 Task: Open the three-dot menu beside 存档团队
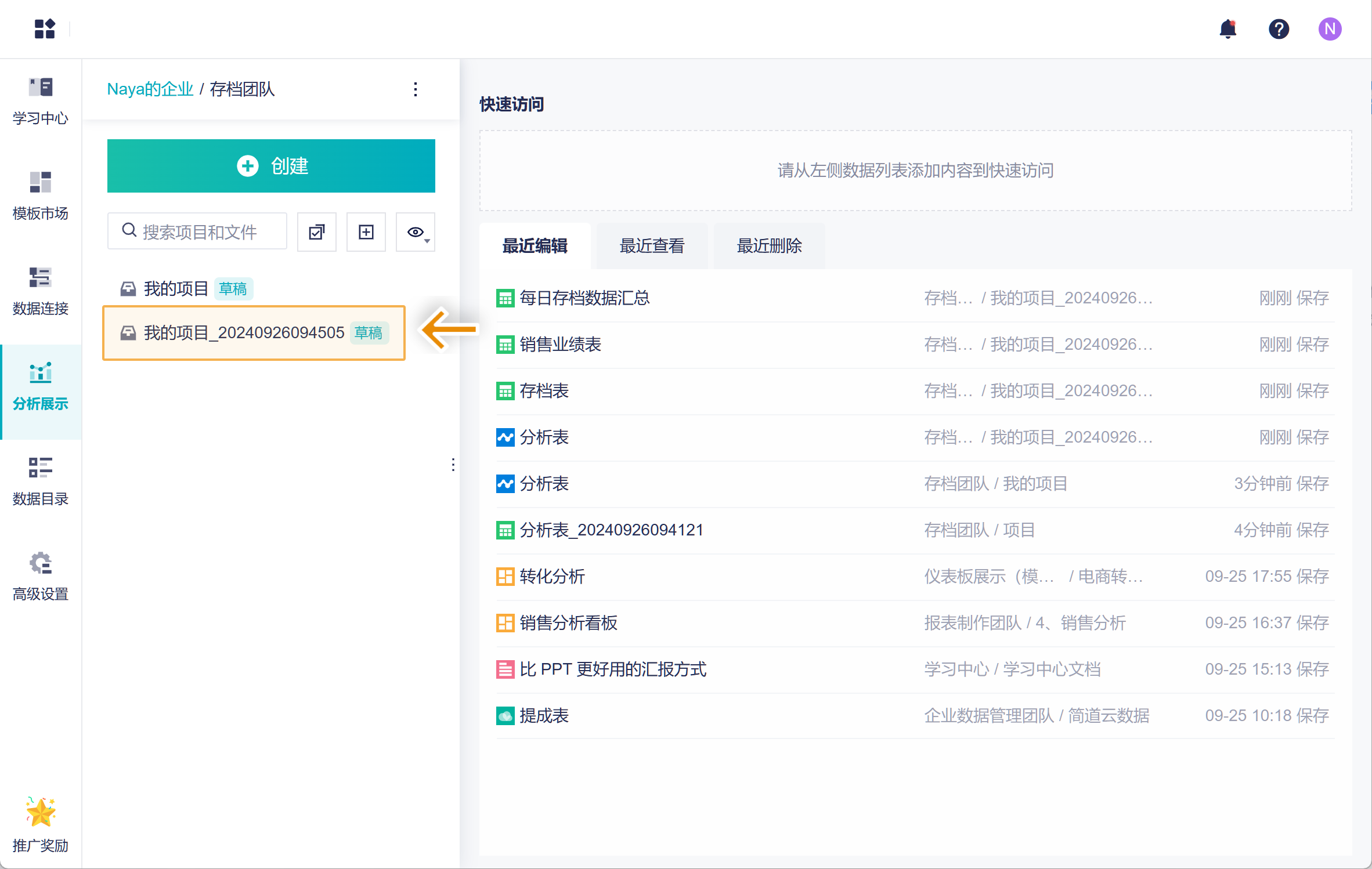pos(416,89)
